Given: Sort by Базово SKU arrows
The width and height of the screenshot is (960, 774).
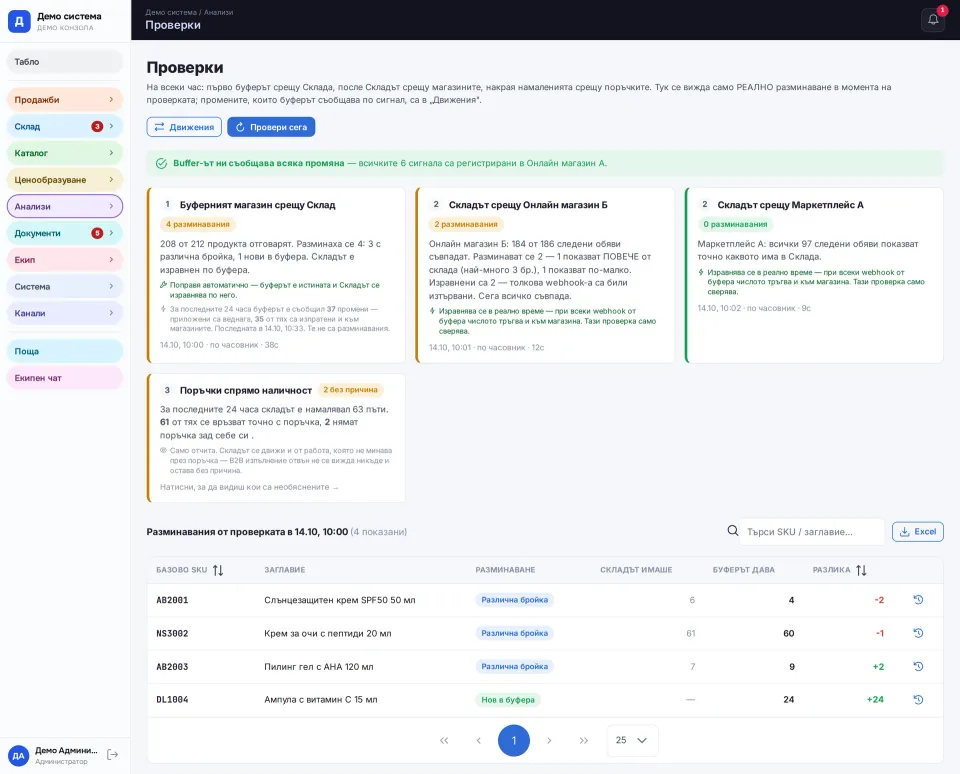Looking at the screenshot, I should click(218, 570).
